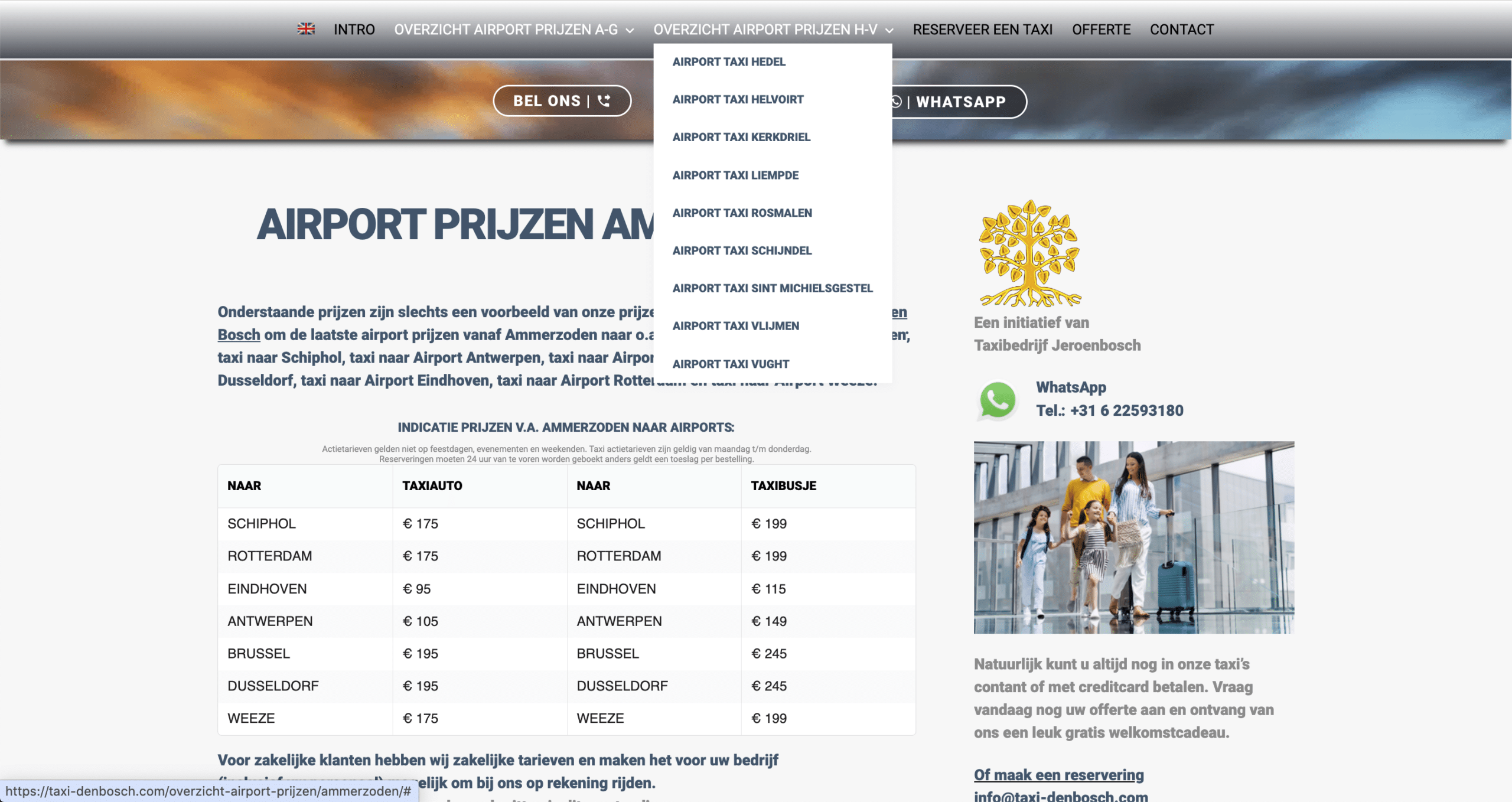
Task: Click the phone icon in Bel Ons button
Action: pyautogui.click(x=604, y=101)
